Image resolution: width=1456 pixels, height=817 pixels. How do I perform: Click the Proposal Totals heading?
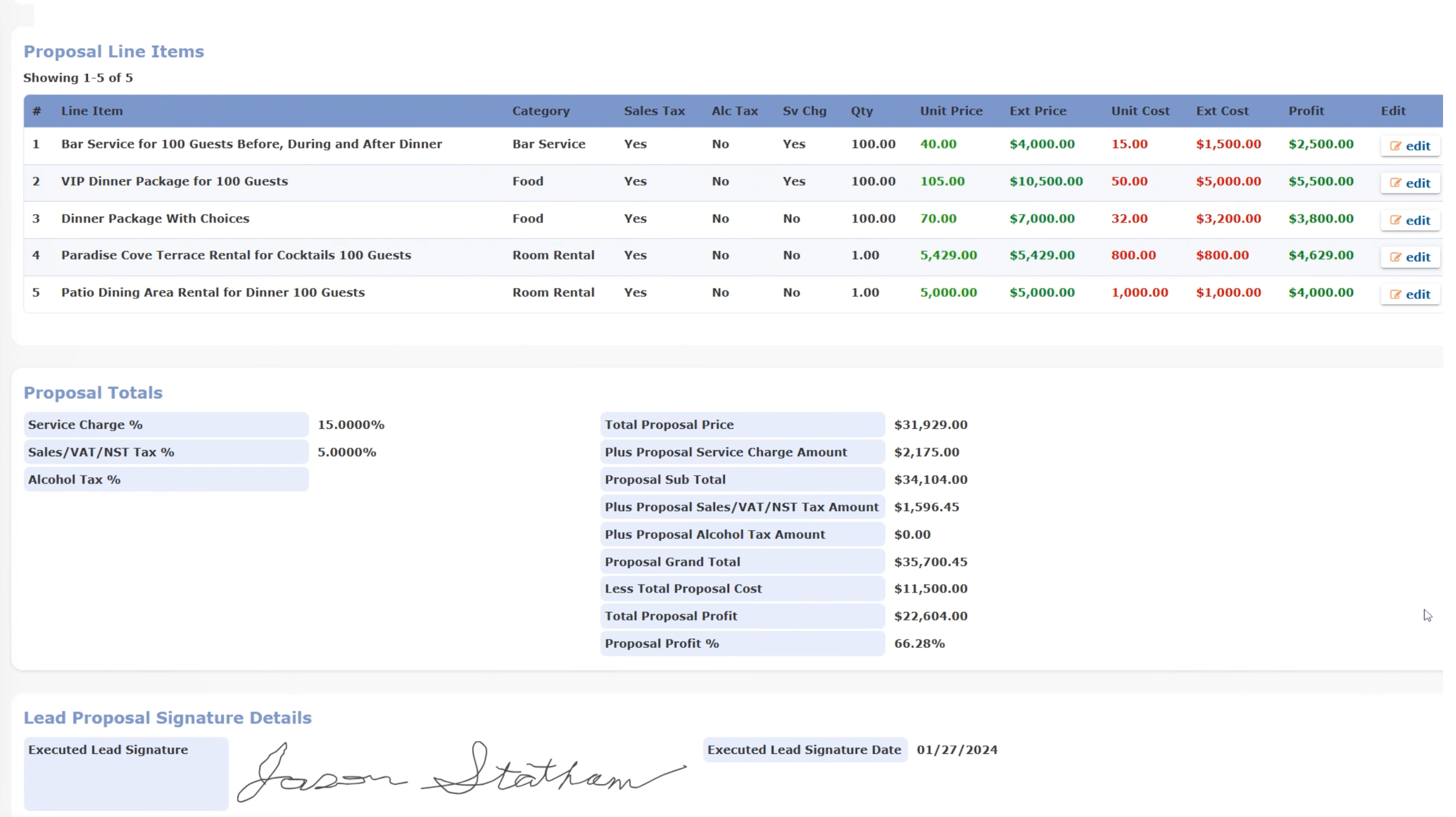click(x=93, y=392)
